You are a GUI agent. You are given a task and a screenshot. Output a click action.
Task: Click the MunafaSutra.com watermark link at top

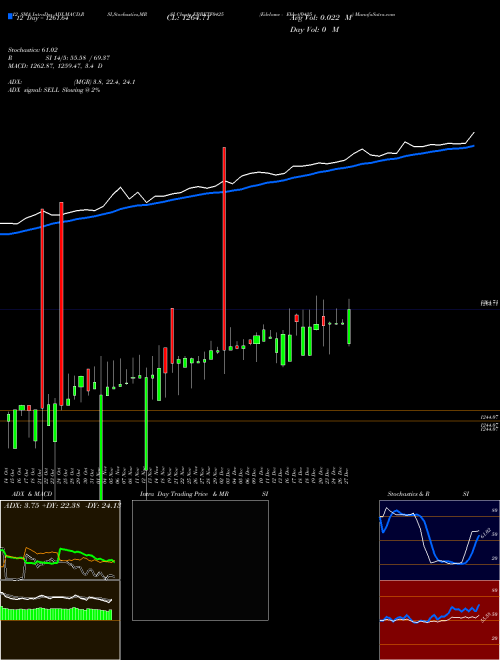click(373, 14)
